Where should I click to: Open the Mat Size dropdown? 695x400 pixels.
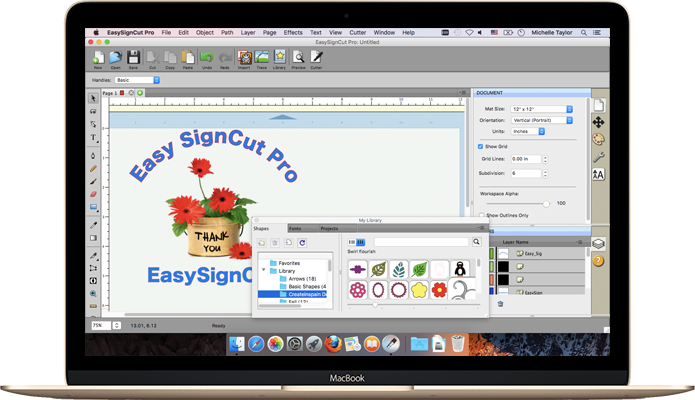541,107
